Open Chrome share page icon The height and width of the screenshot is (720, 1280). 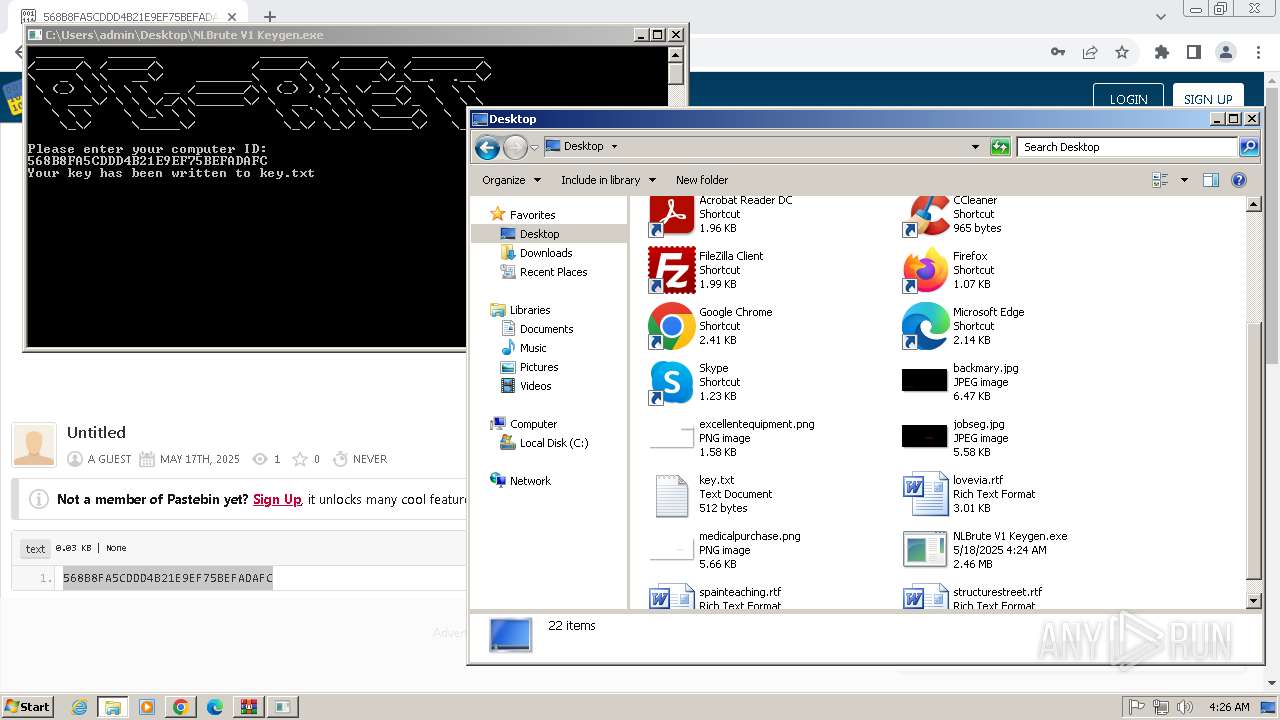pos(1090,52)
